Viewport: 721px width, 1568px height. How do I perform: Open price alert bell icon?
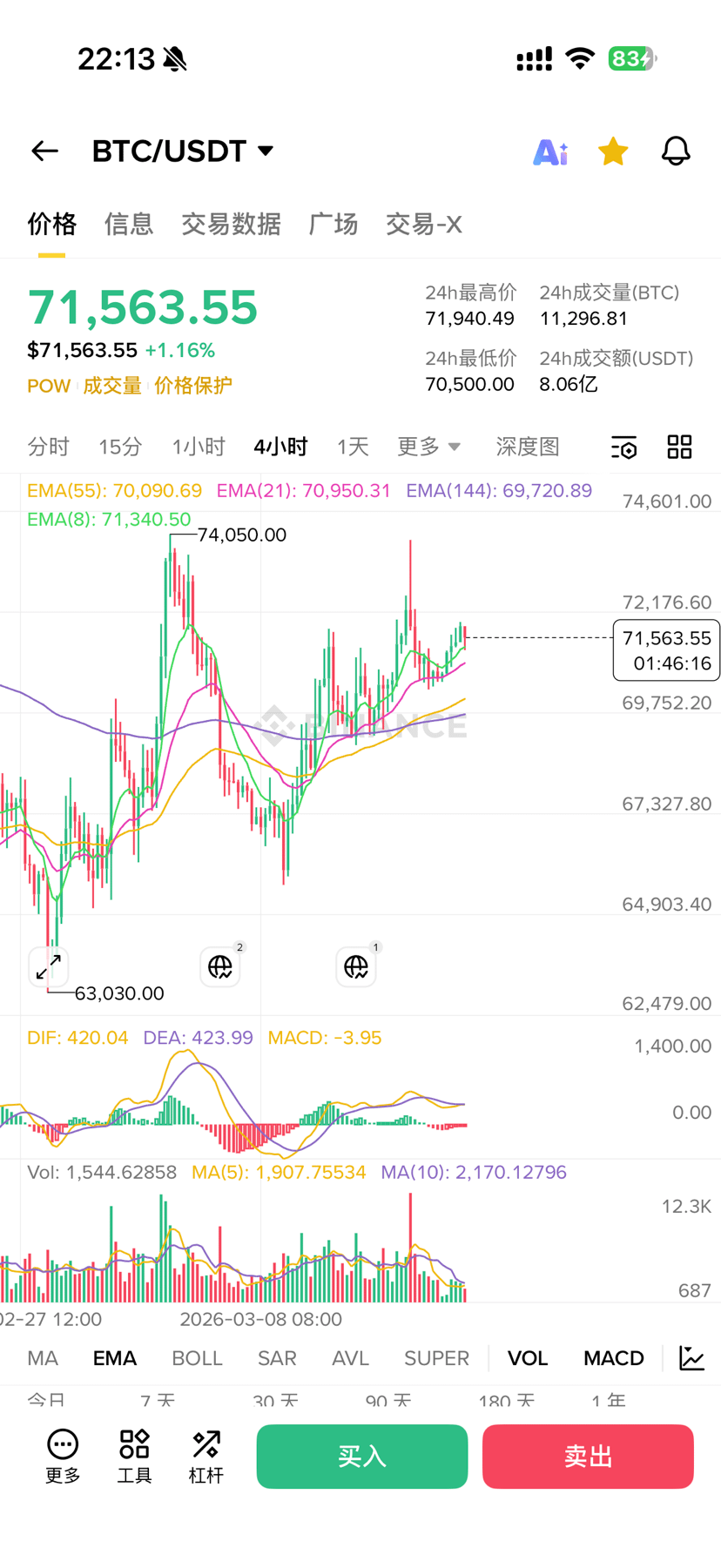676,151
